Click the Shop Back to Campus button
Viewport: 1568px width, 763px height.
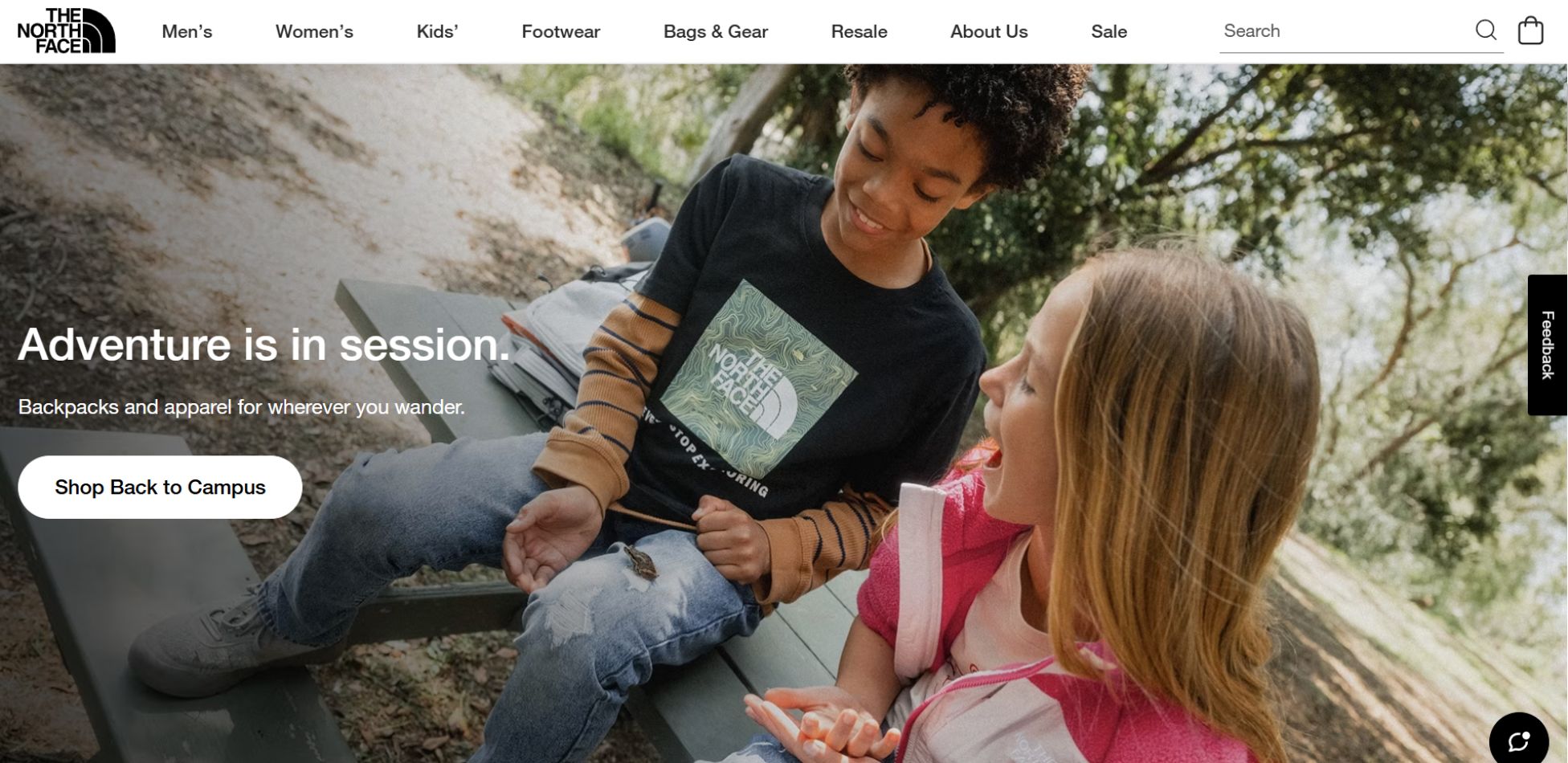[x=160, y=487]
